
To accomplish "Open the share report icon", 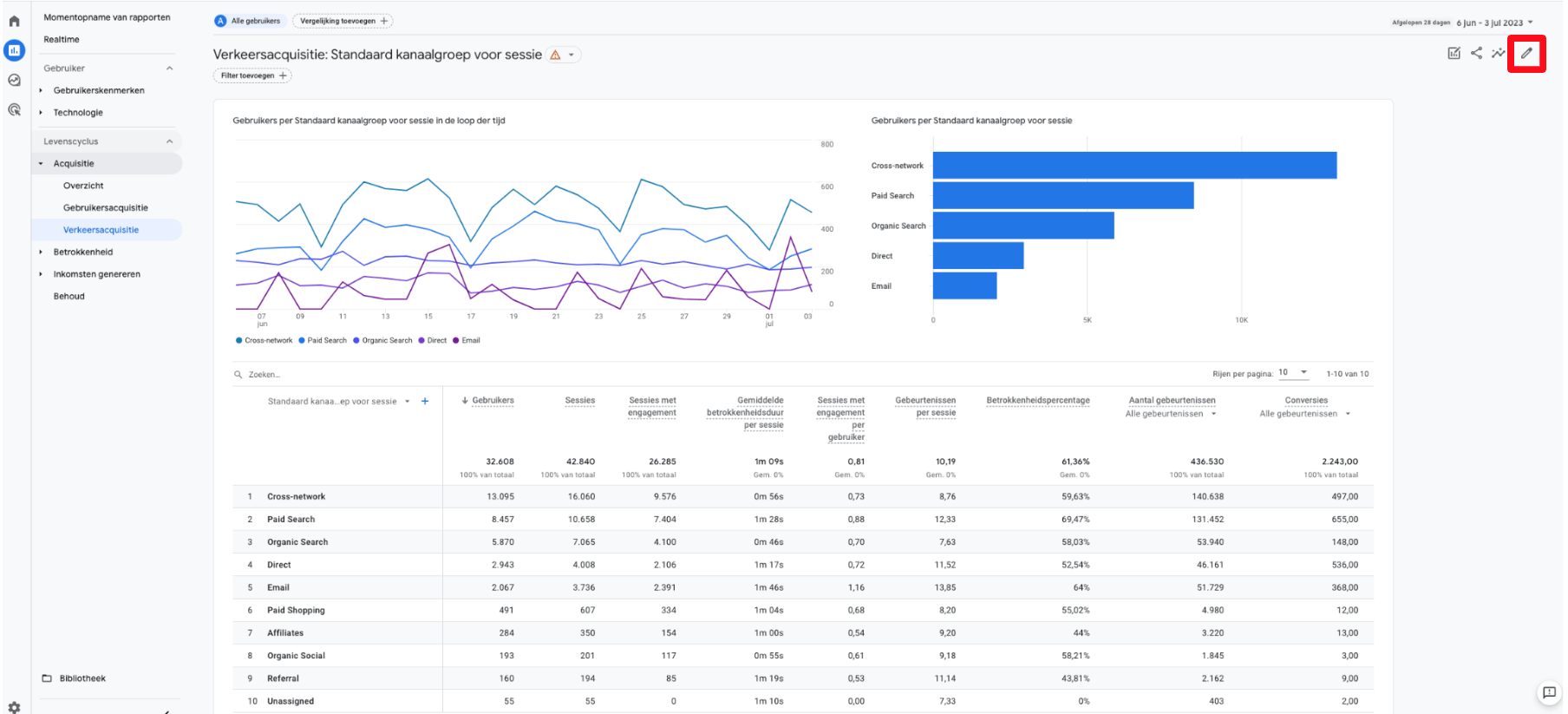I will [x=1476, y=54].
